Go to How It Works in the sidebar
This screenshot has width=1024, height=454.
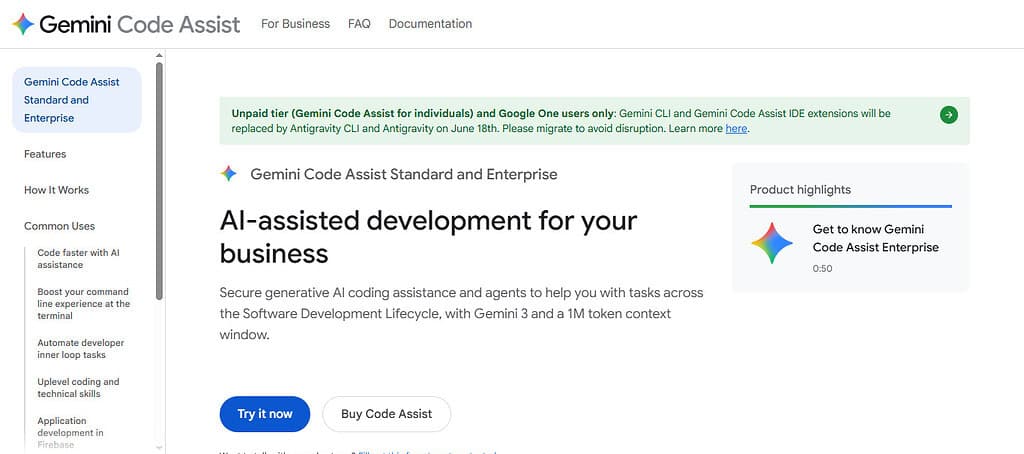(x=56, y=190)
